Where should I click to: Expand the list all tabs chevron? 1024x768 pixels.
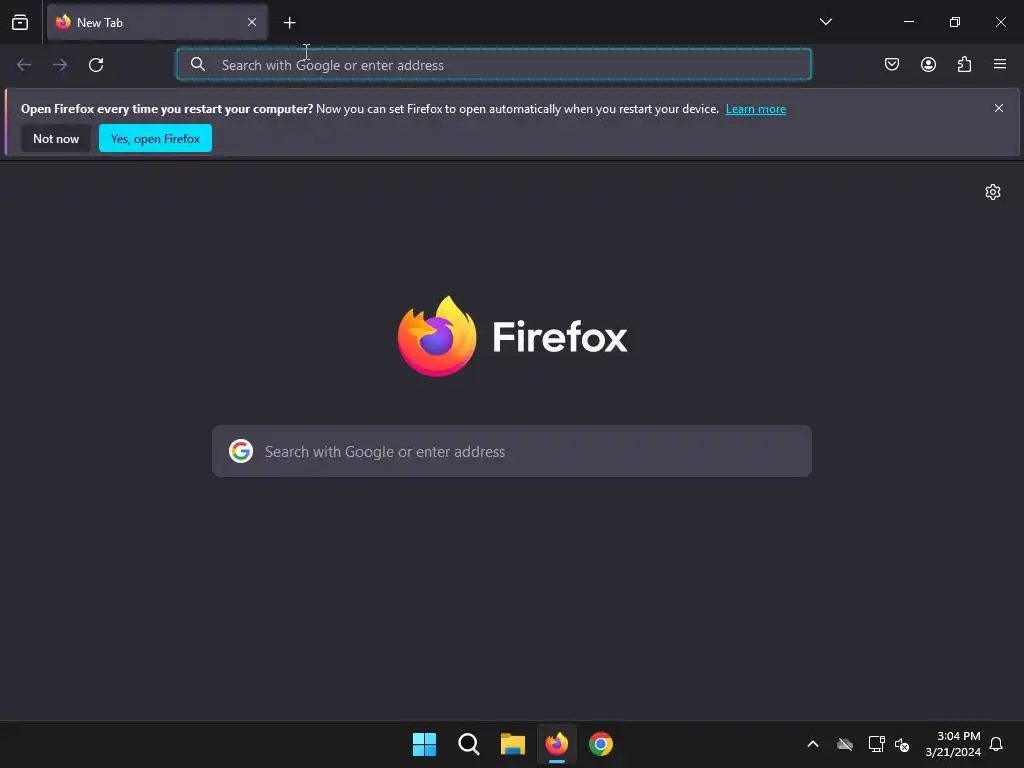coord(825,22)
